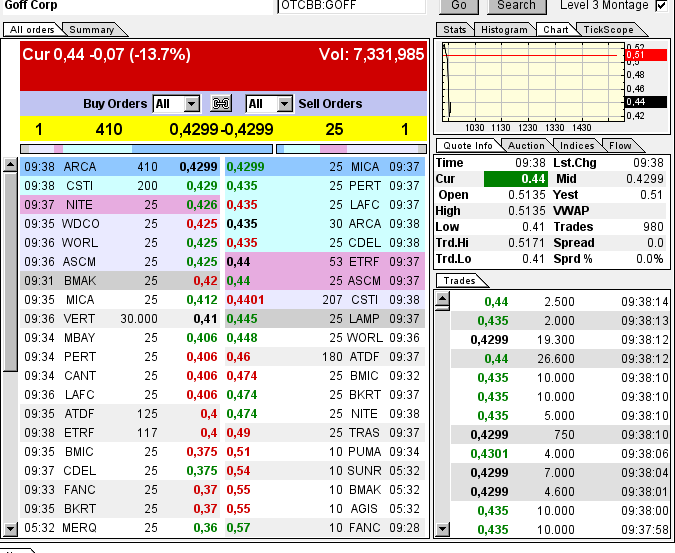Open the Auction tab
This screenshot has height=553, width=675.
point(526,145)
